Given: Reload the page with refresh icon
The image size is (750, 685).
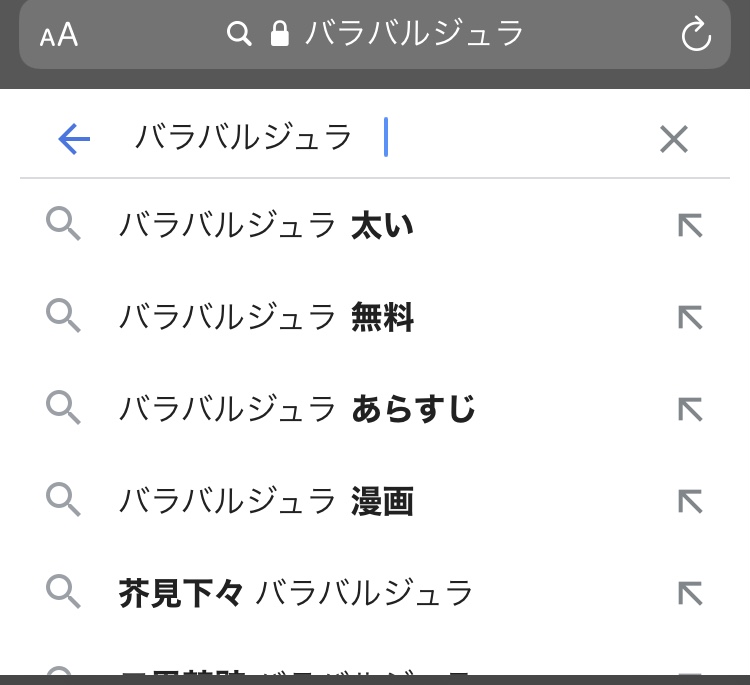Looking at the screenshot, I should tap(696, 35).
